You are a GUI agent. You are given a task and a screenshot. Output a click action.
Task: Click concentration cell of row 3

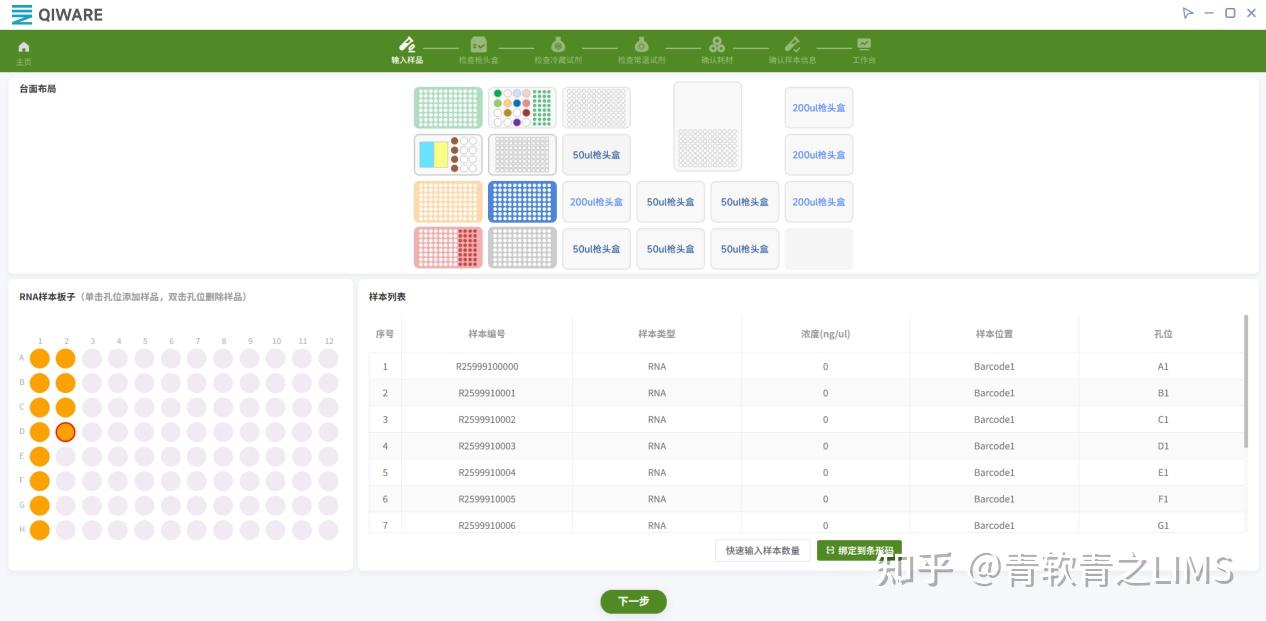pyautogui.click(x=825, y=419)
